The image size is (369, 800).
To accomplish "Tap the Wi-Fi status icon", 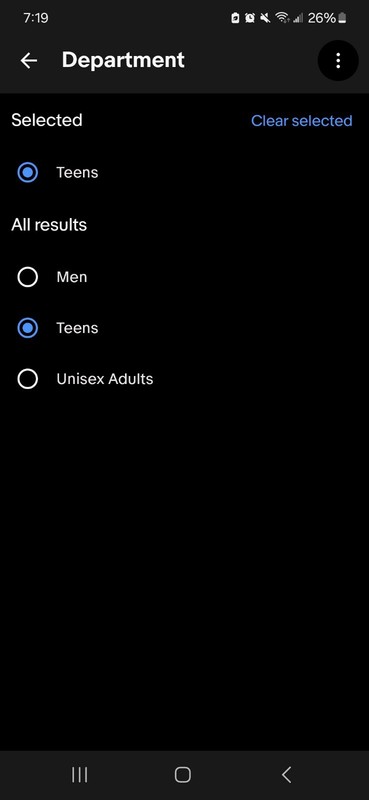I will click(x=282, y=18).
